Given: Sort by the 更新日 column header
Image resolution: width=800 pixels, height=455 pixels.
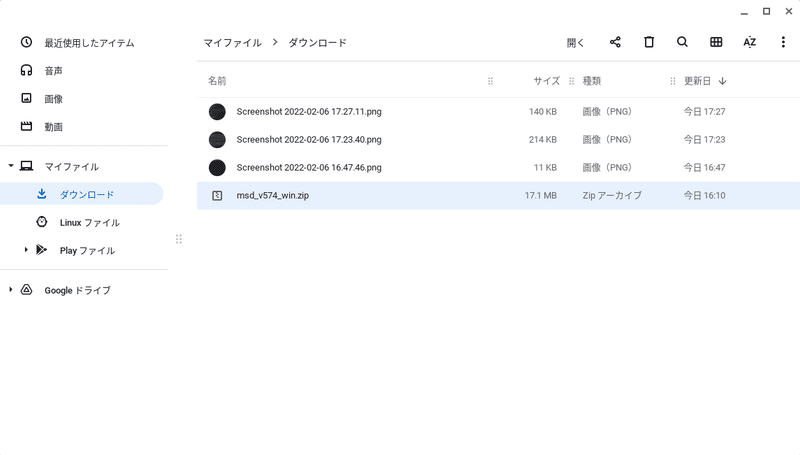Looking at the screenshot, I should pos(697,81).
